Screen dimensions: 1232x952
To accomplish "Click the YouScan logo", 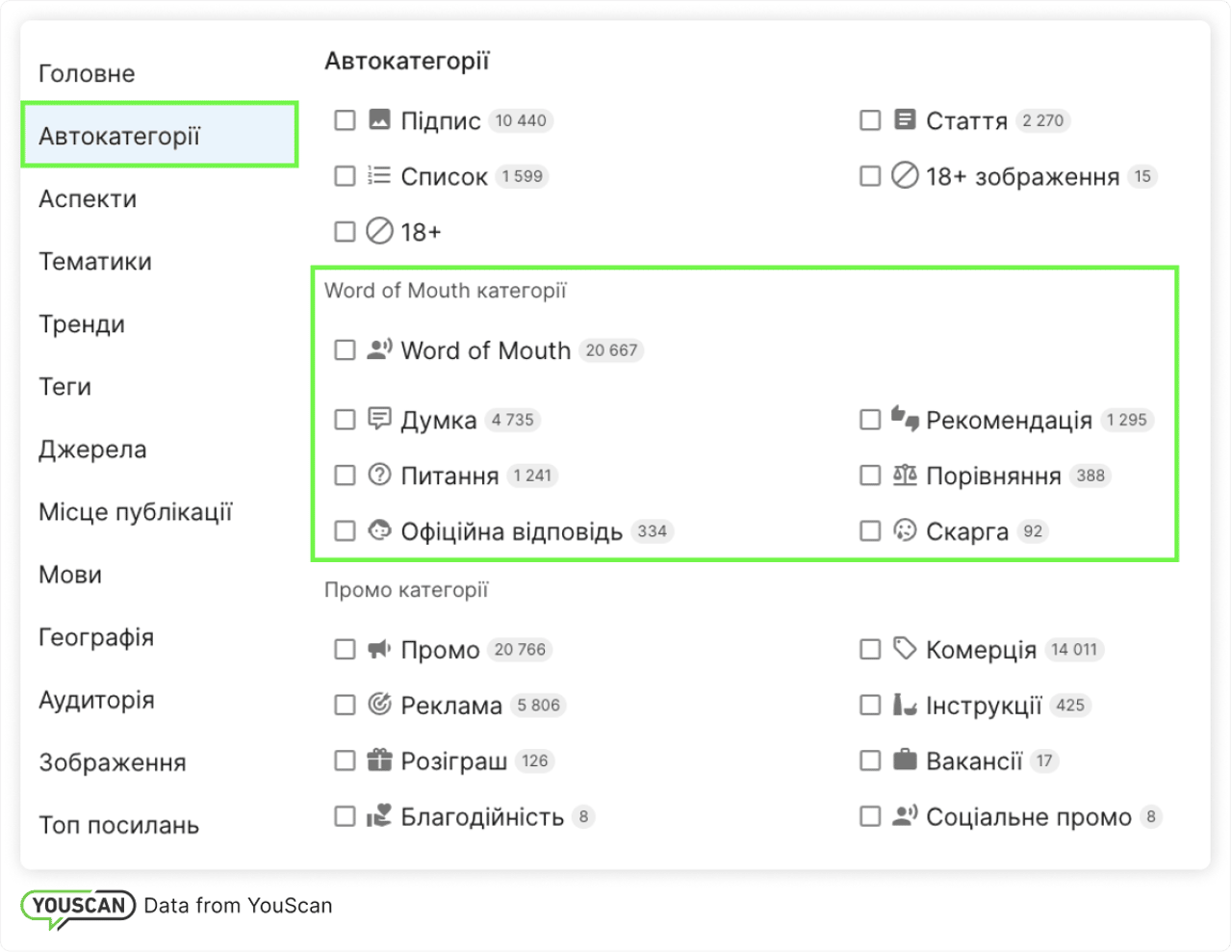I will point(78,907).
